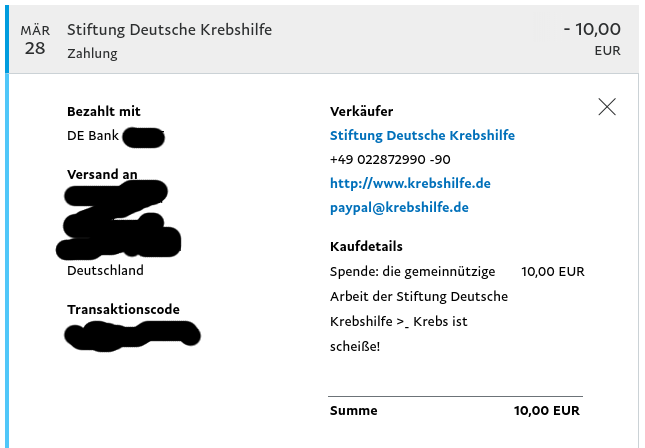The width and height of the screenshot is (645, 448).
Task: Select the Deutschland country text
Action: pos(105,270)
